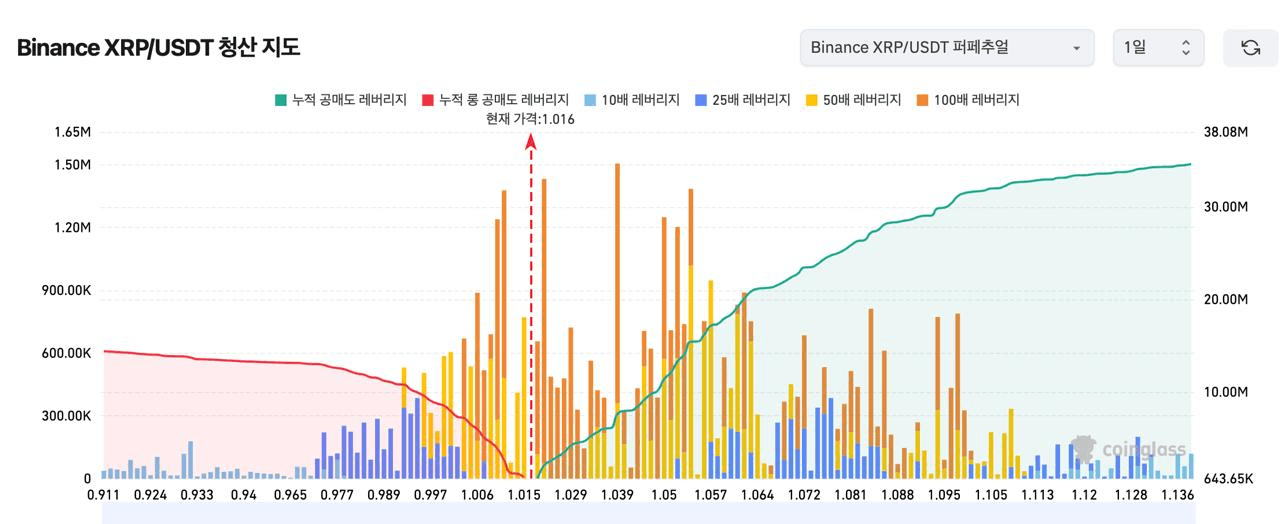Click the 1.65M left axis label
Image resolution: width=1280 pixels, height=524 pixels.
pyautogui.click(x=72, y=132)
